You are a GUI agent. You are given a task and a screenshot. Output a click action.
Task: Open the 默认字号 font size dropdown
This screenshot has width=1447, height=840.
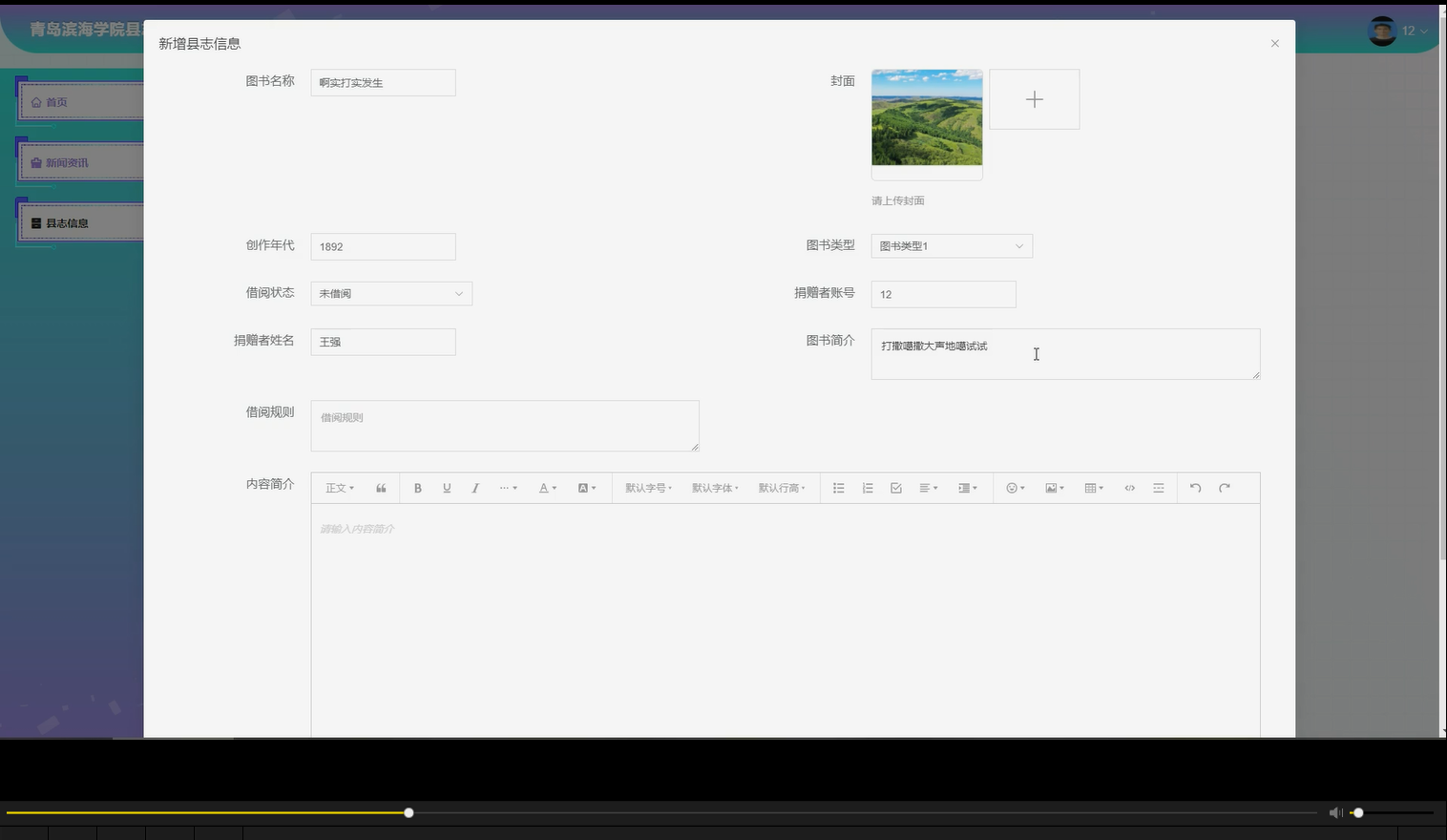coord(648,488)
